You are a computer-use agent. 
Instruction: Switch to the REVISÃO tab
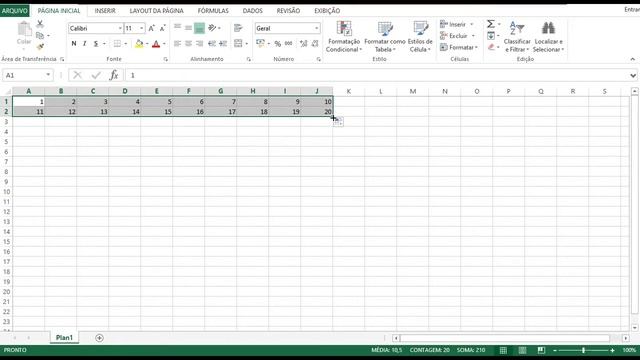coord(288,11)
